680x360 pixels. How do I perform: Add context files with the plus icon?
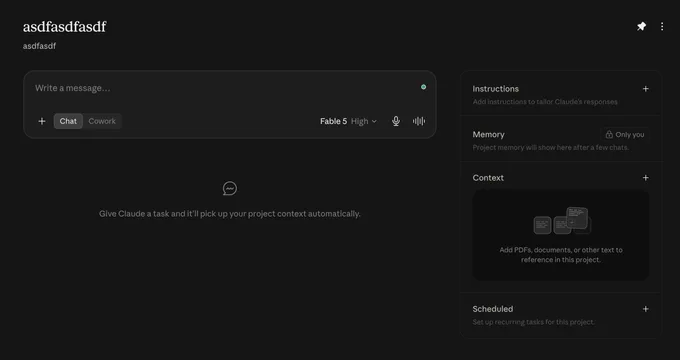[x=645, y=177]
